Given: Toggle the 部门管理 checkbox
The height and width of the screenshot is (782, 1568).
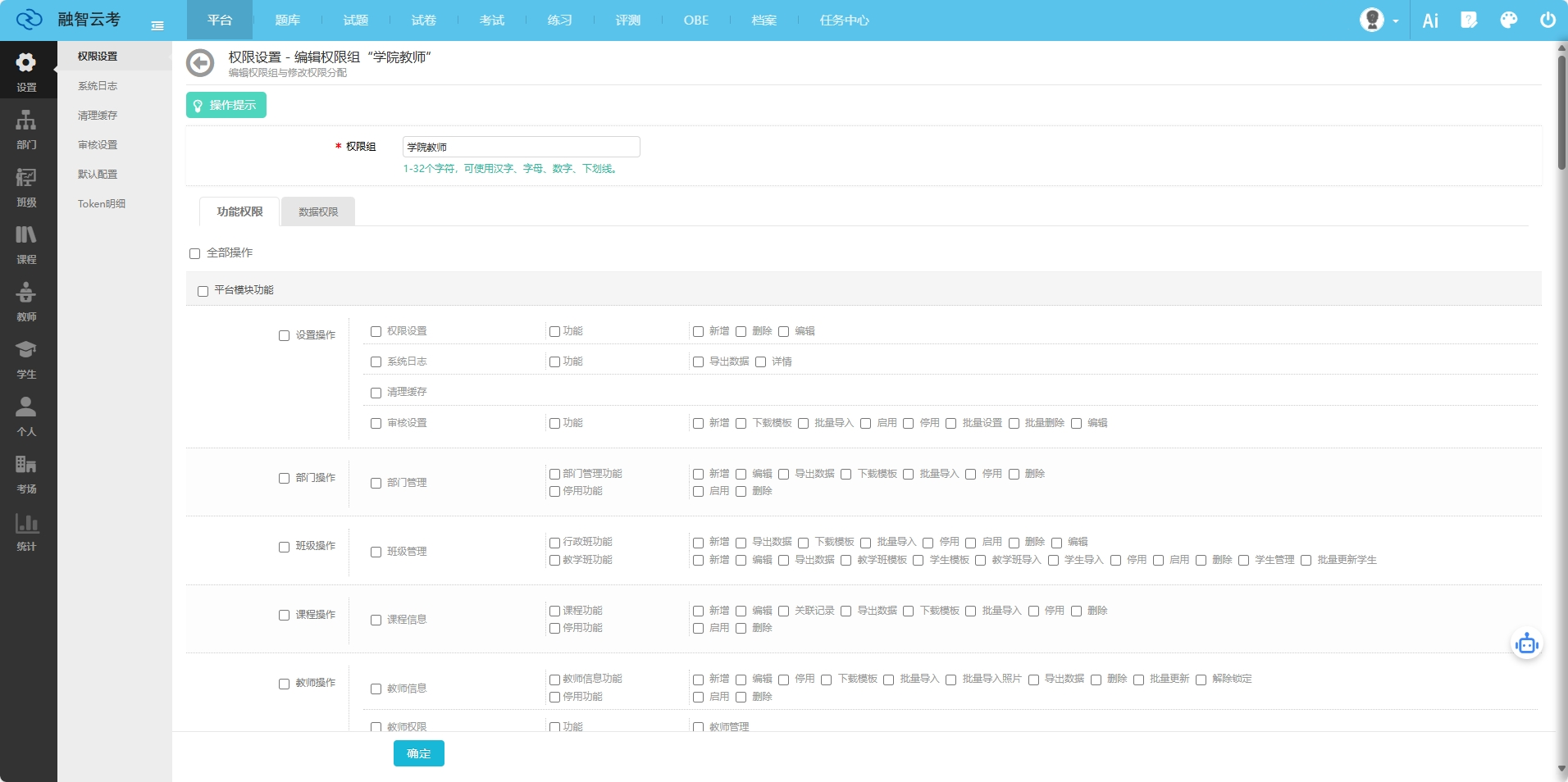Looking at the screenshot, I should (x=376, y=484).
